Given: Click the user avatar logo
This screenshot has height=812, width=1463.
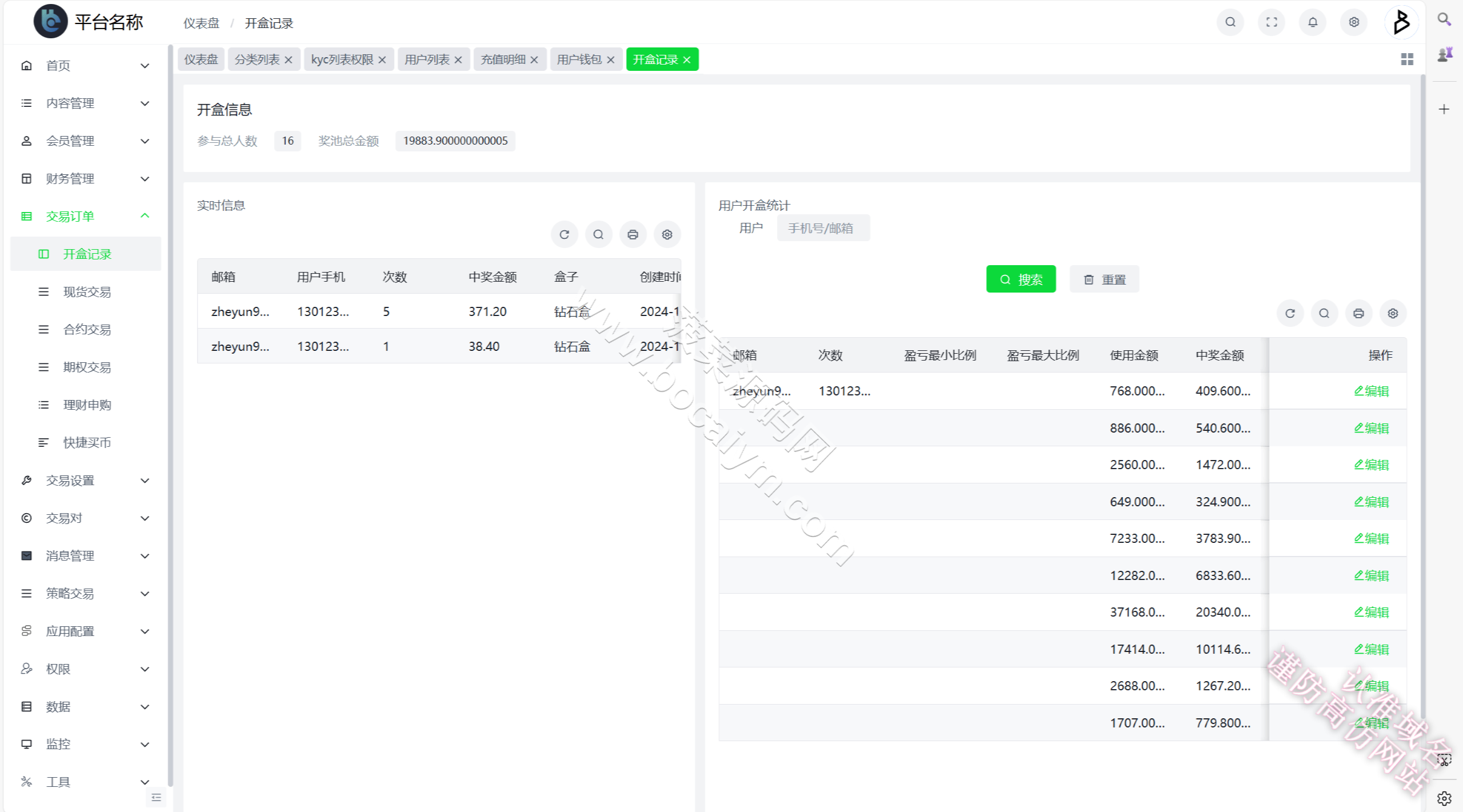Looking at the screenshot, I should [1401, 22].
